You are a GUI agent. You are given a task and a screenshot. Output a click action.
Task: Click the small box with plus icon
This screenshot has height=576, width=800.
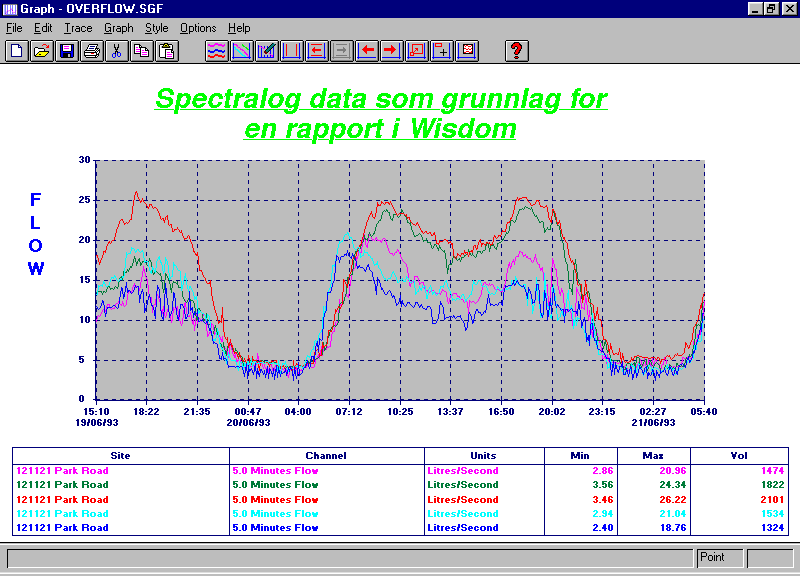pos(442,51)
